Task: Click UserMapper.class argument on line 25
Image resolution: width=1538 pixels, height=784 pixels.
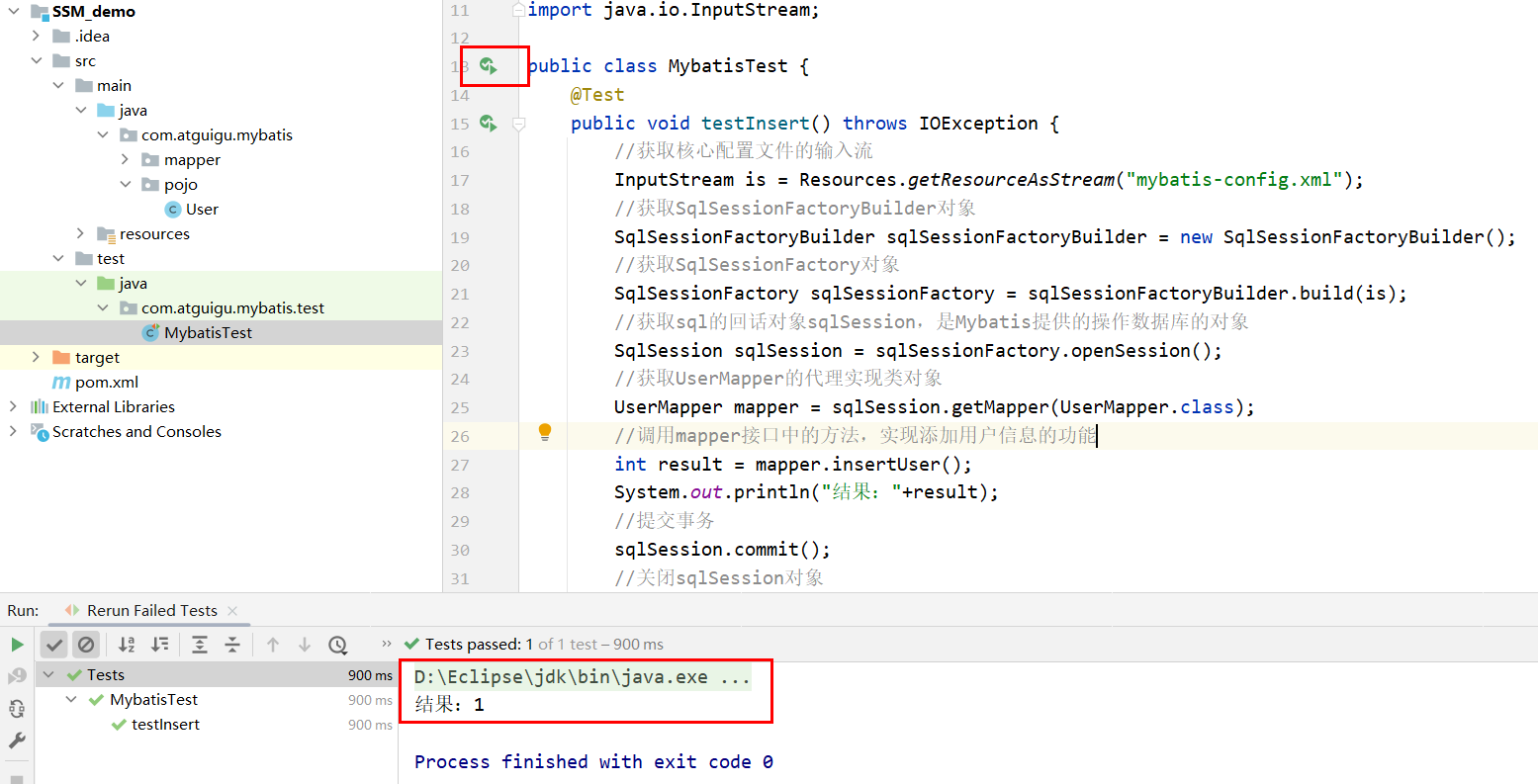Action: [1147, 407]
